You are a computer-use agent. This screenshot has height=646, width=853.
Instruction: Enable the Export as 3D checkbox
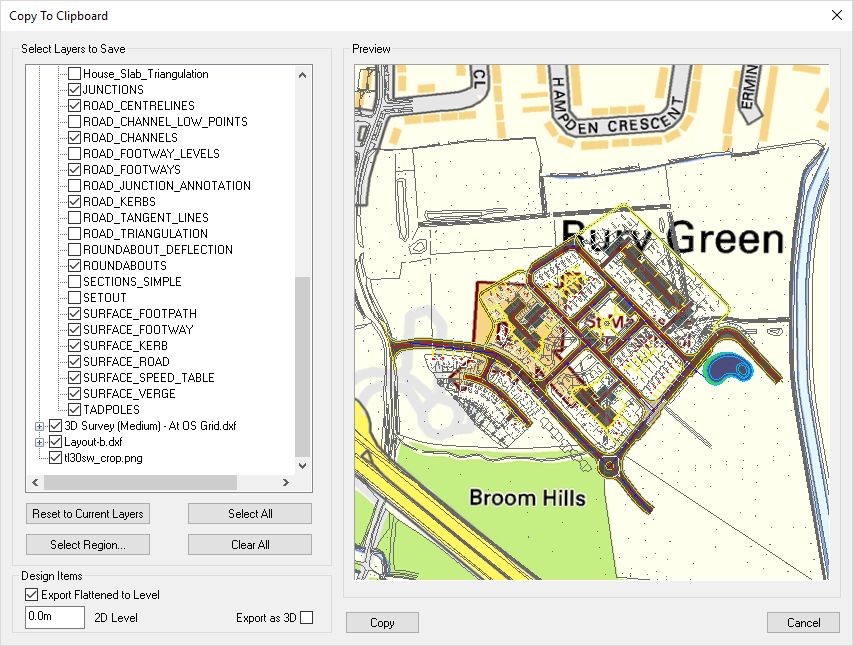(306, 618)
